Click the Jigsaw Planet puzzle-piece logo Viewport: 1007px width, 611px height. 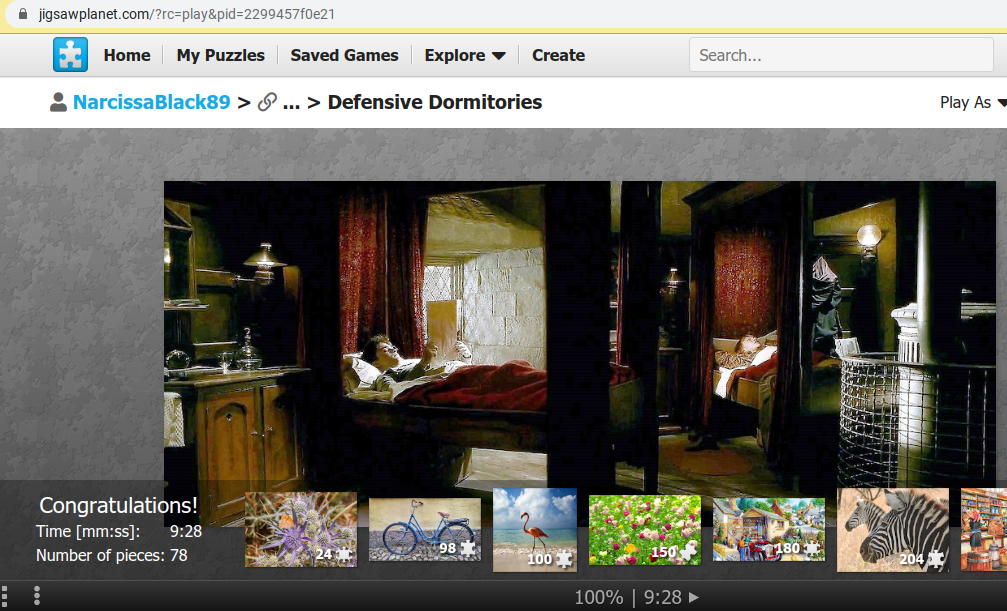click(x=70, y=55)
